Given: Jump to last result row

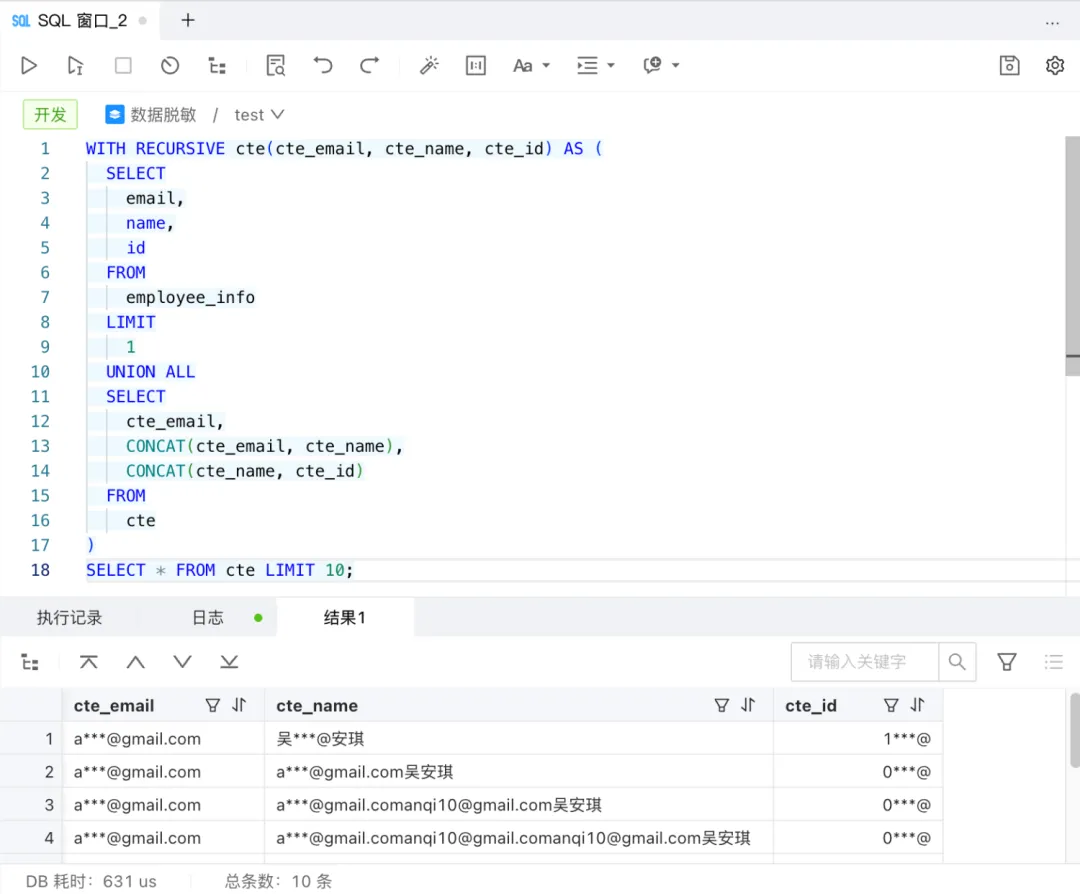Looking at the screenshot, I should pos(229,662).
